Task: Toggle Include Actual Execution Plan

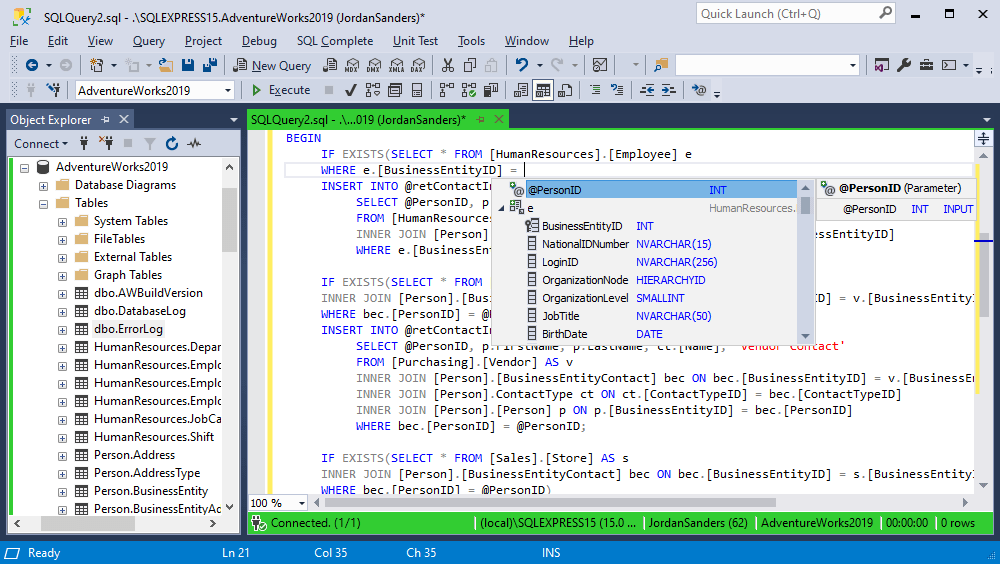Action: 446,90
